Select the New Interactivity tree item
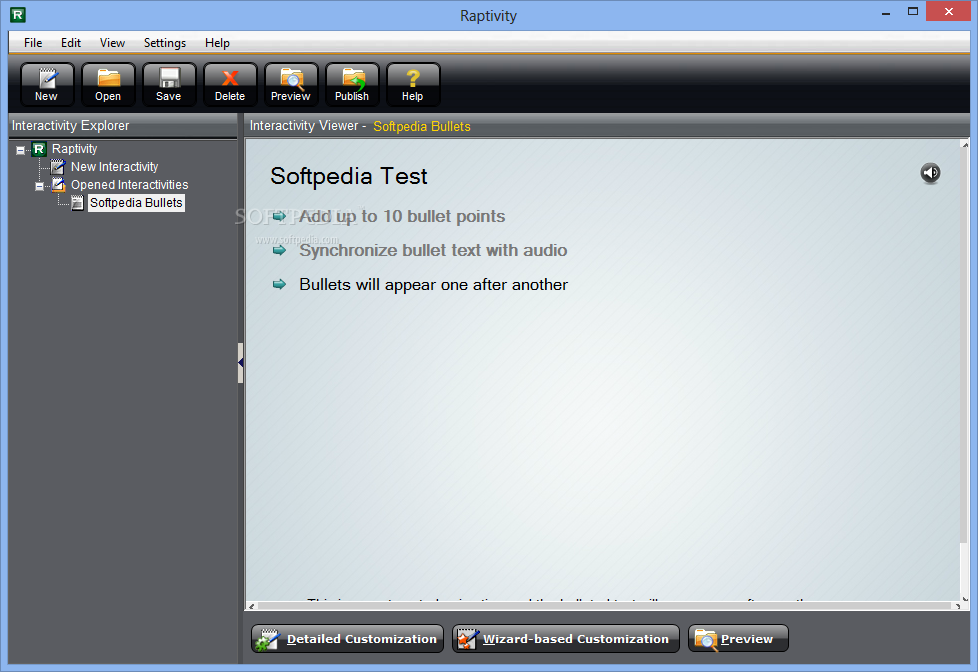The image size is (978, 672). [114, 167]
